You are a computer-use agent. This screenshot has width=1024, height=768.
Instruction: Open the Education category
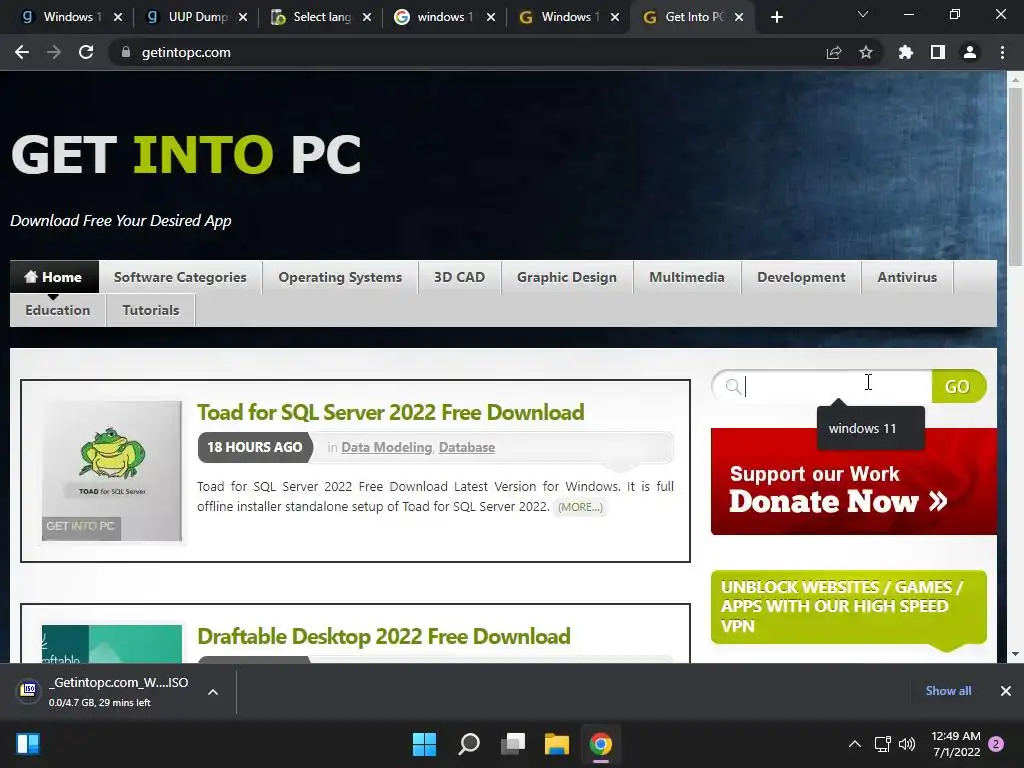pos(57,310)
